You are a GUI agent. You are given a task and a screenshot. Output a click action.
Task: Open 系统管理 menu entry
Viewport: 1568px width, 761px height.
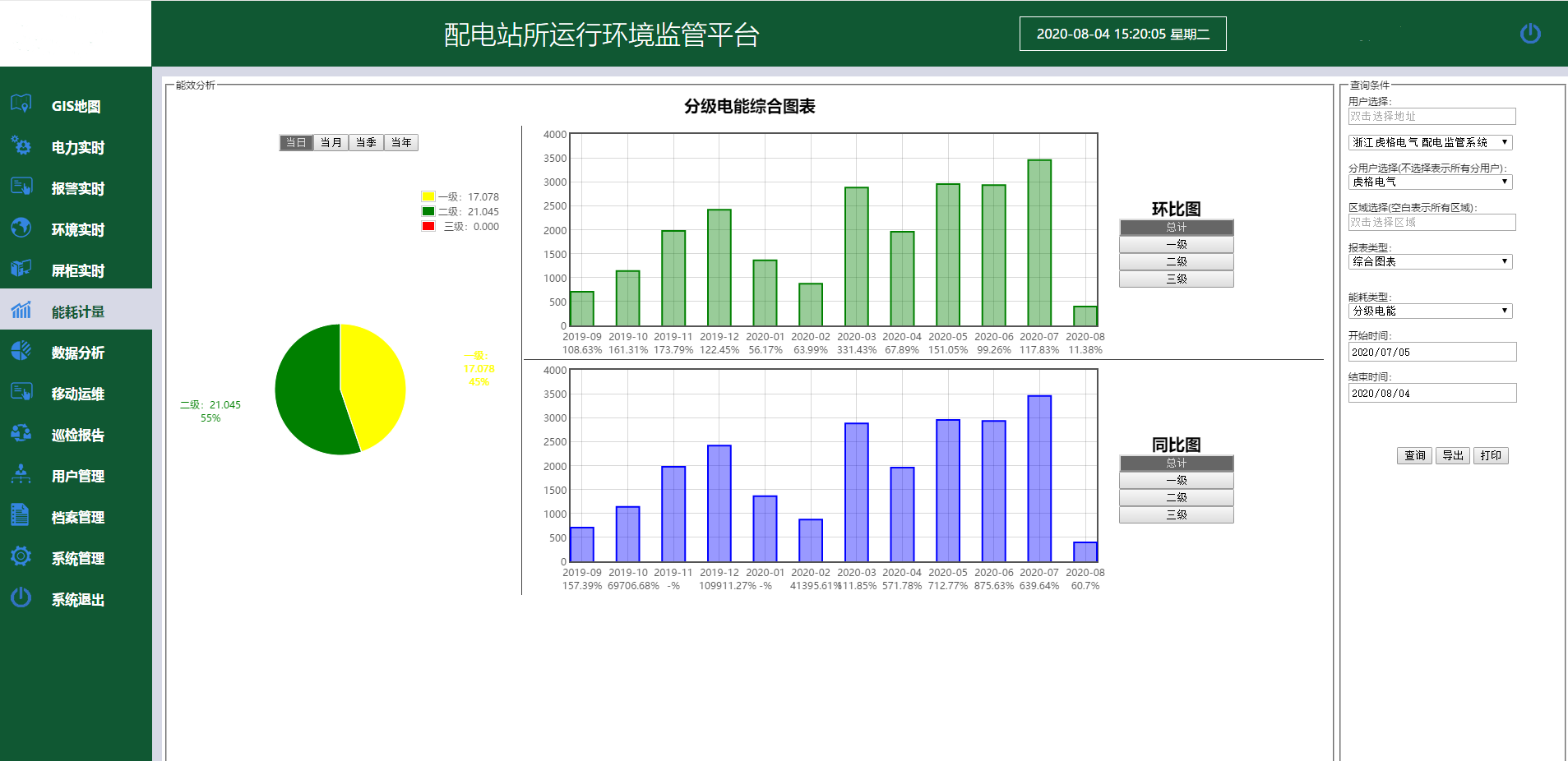point(76,558)
